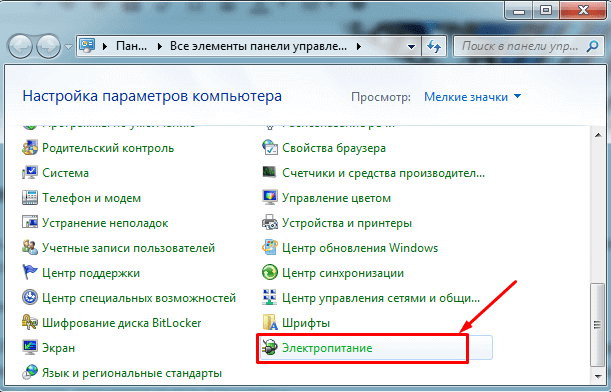Open the Свойства браузера link
This screenshot has width=611, height=392.
click(334, 148)
